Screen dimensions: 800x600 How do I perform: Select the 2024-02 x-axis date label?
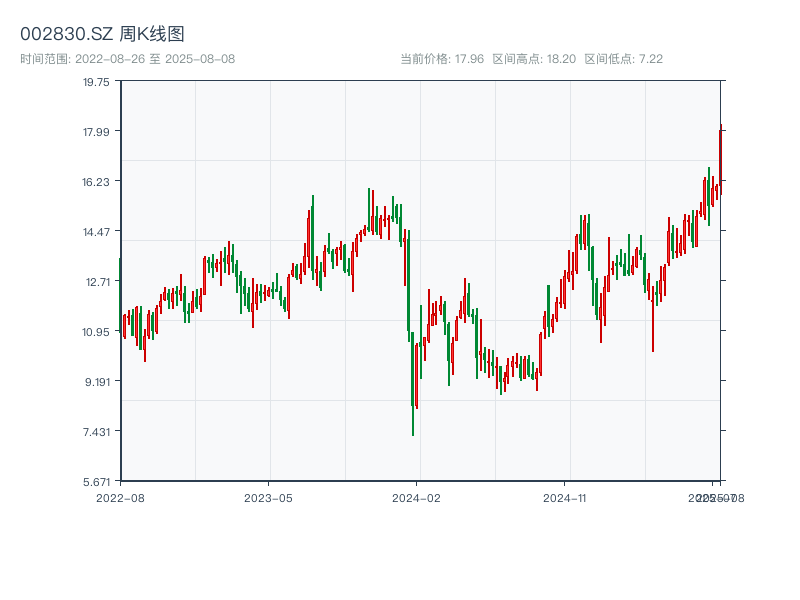(418, 497)
